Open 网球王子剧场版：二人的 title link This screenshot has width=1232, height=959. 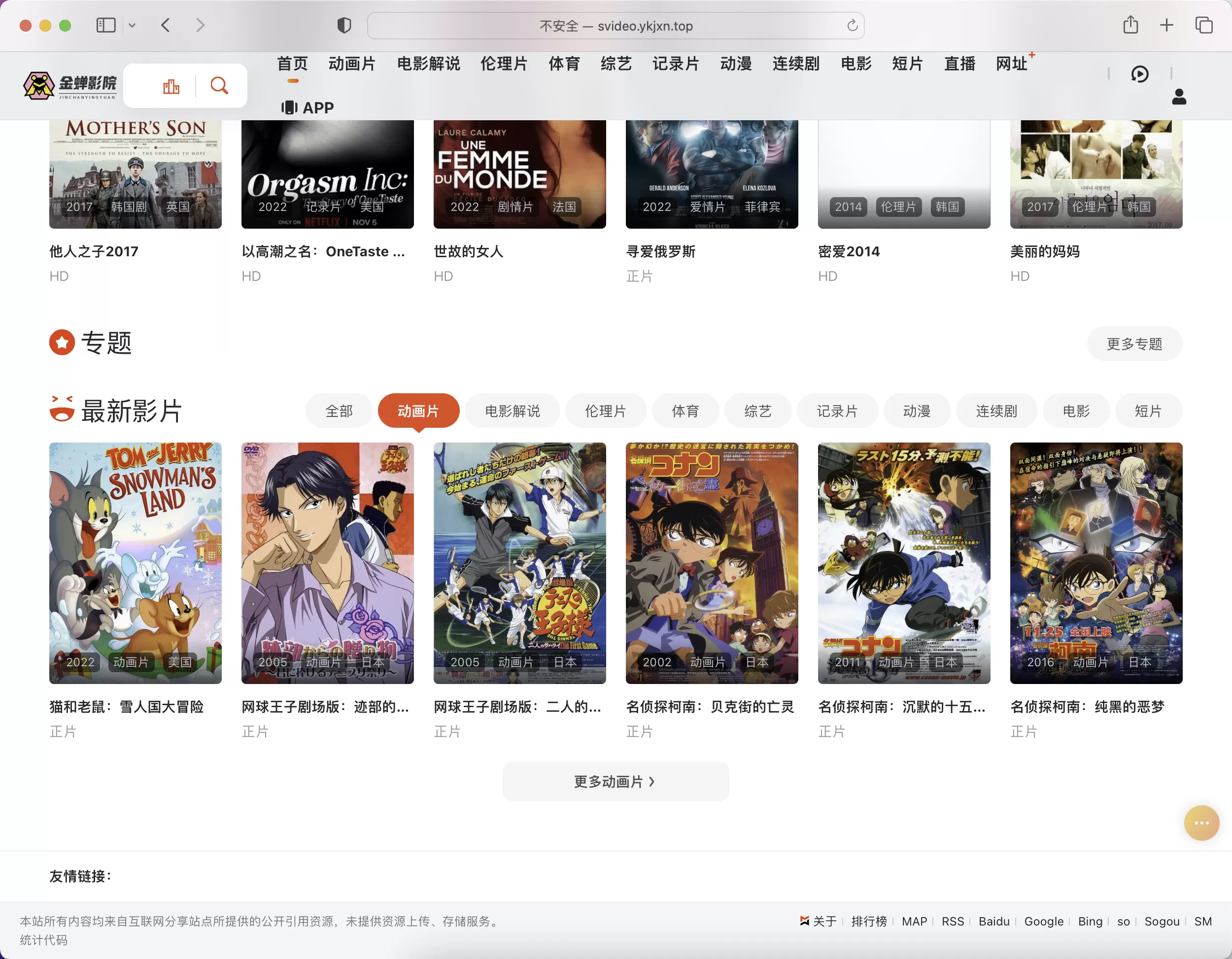pos(517,707)
